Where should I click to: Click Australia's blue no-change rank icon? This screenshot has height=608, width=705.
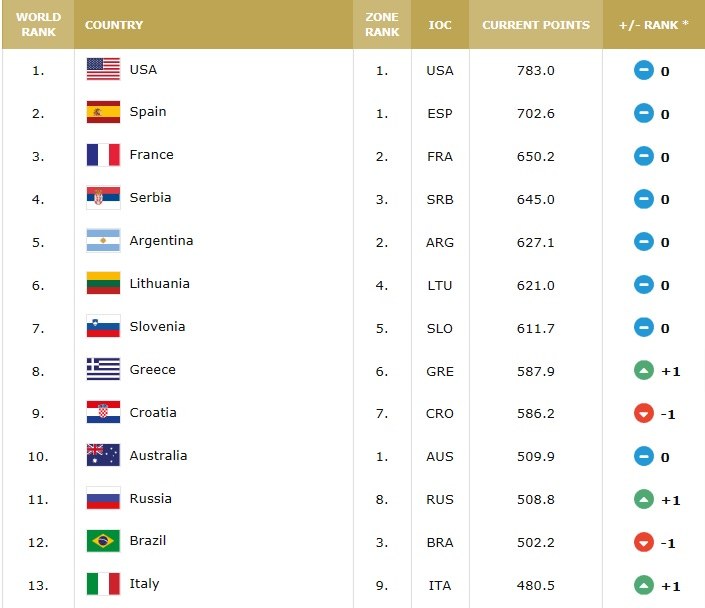(644, 457)
